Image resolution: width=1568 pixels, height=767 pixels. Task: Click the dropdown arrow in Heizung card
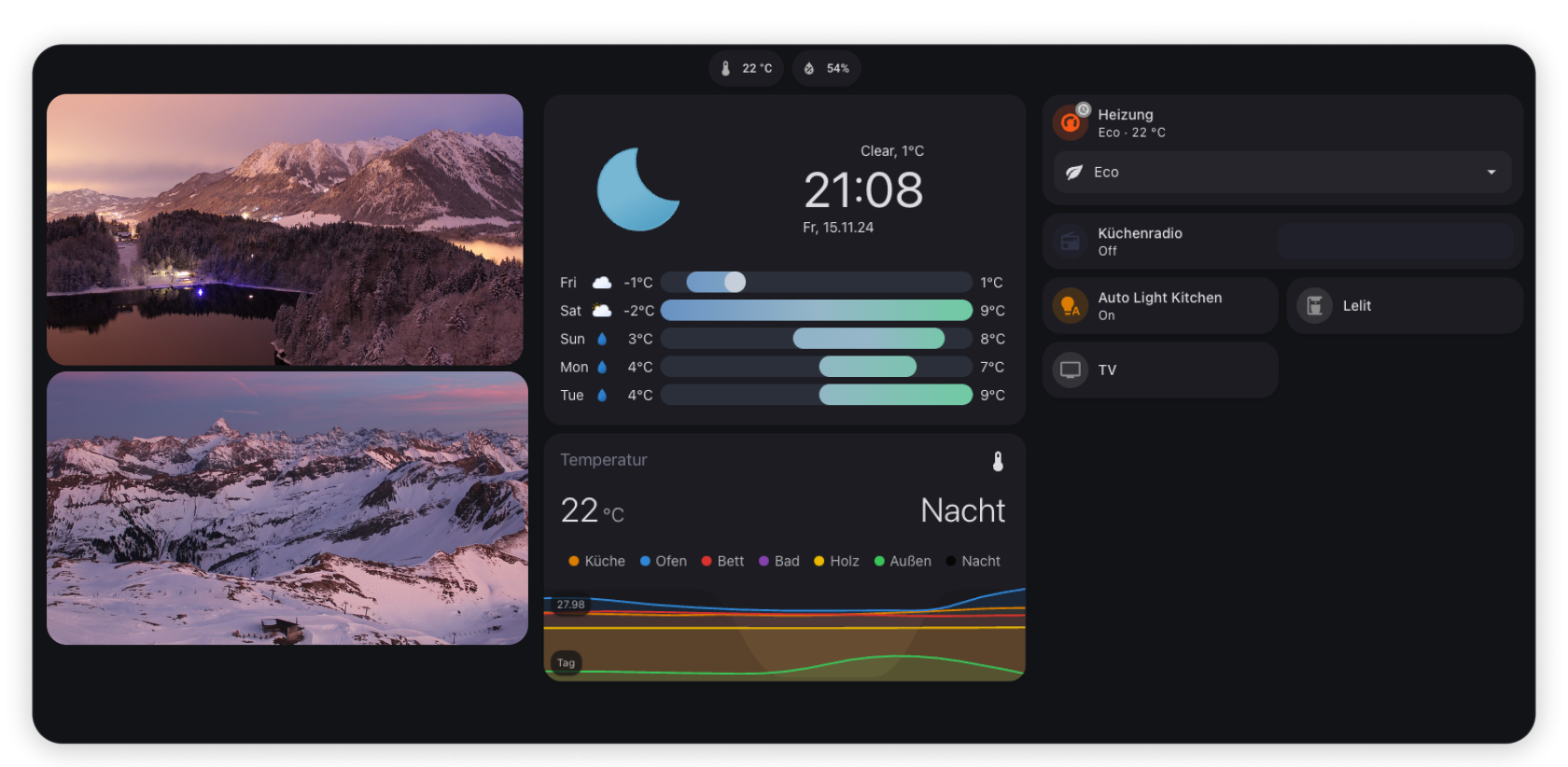(x=1491, y=173)
